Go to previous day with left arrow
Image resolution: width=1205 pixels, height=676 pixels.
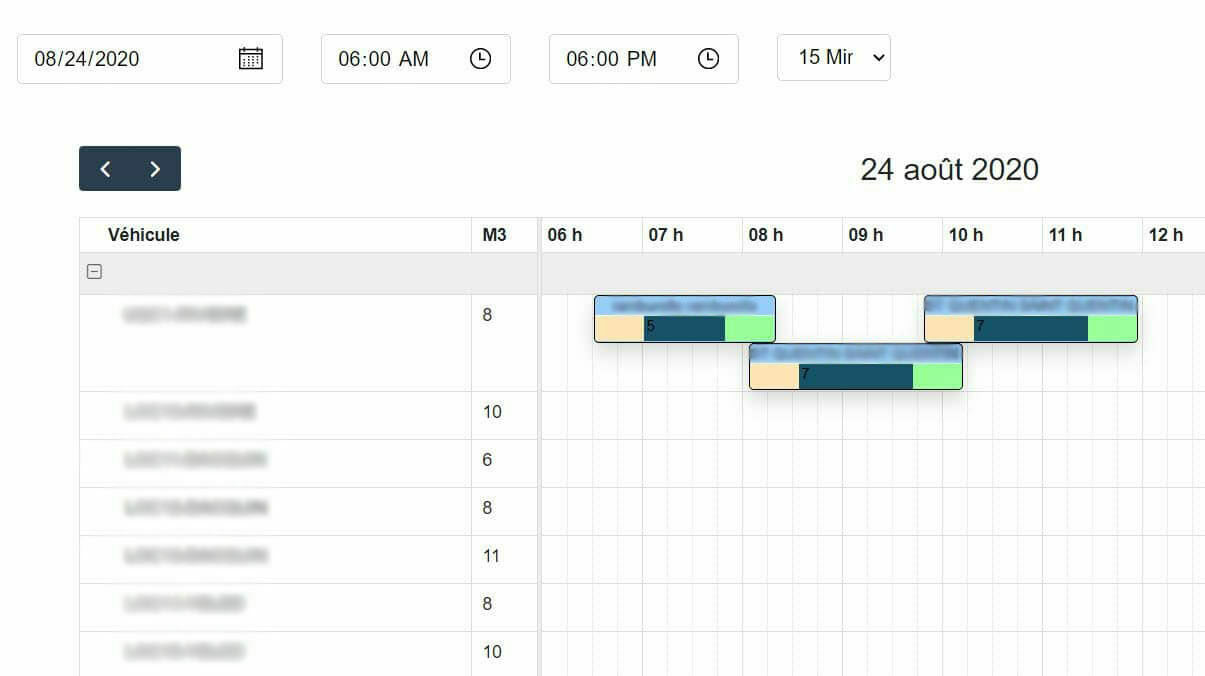105,169
